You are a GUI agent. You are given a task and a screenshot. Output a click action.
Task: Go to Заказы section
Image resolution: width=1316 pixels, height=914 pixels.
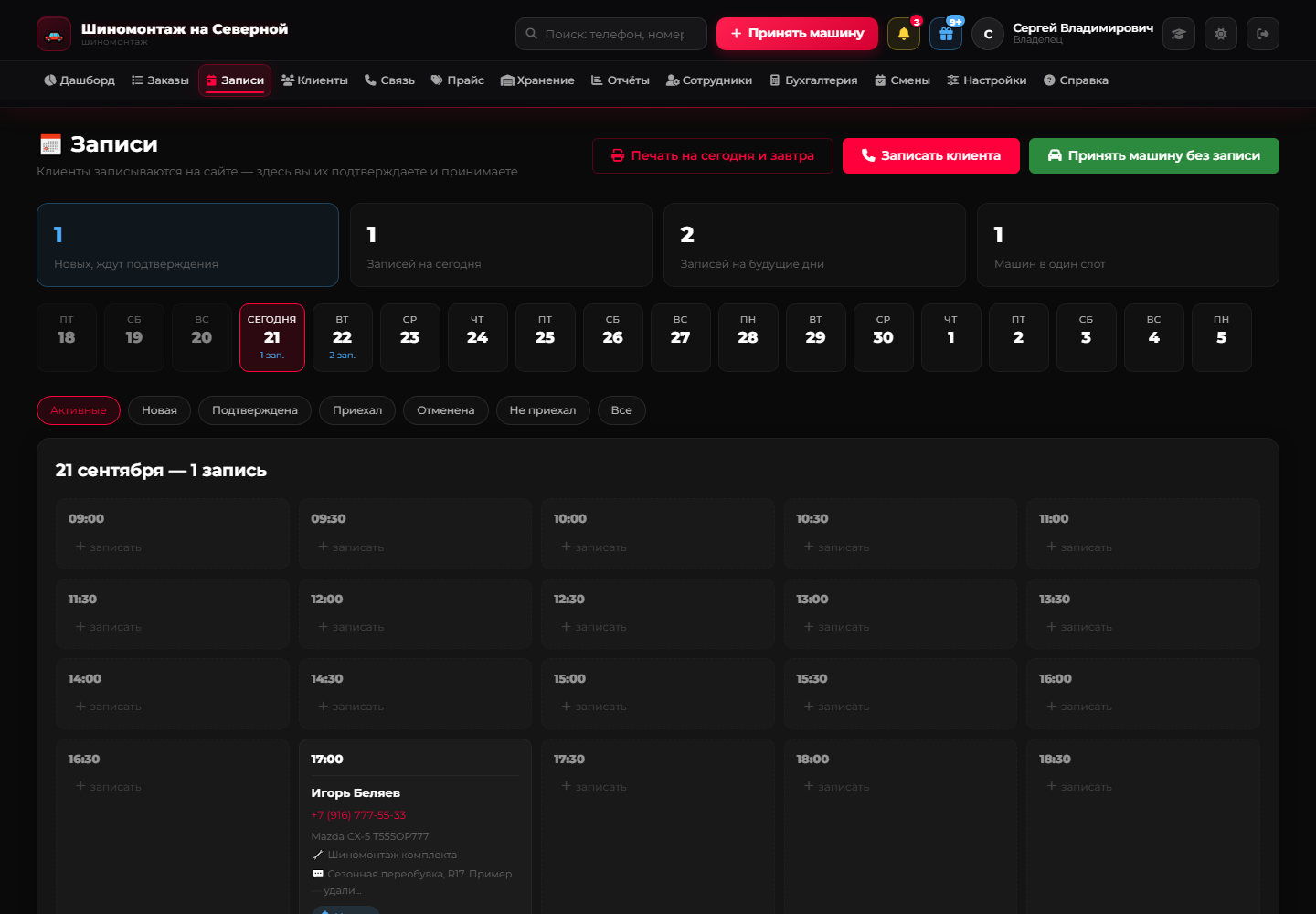(x=160, y=80)
